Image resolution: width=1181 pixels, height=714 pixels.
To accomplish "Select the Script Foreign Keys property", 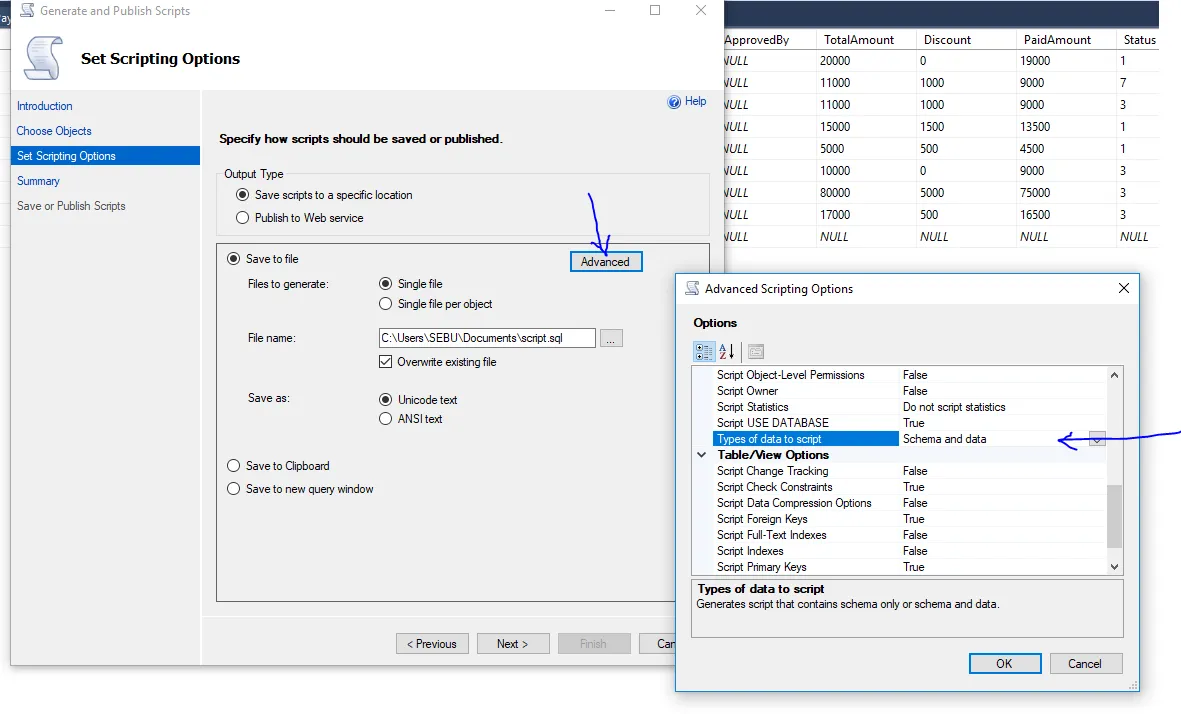I will pyautogui.click(x=909, y=519).
